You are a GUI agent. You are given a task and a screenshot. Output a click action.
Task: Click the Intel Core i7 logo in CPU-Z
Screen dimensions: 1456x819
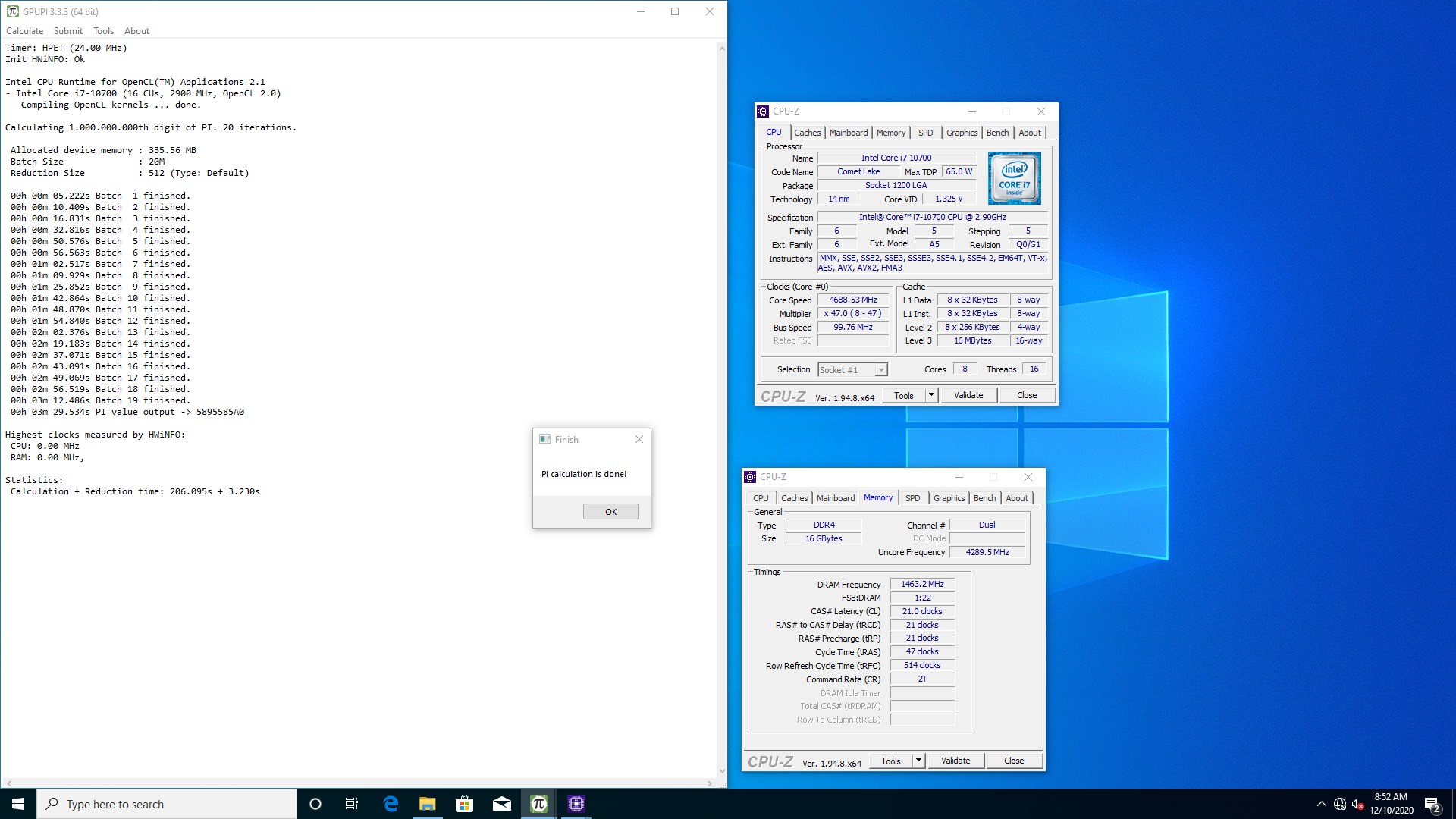[1014, 178]
